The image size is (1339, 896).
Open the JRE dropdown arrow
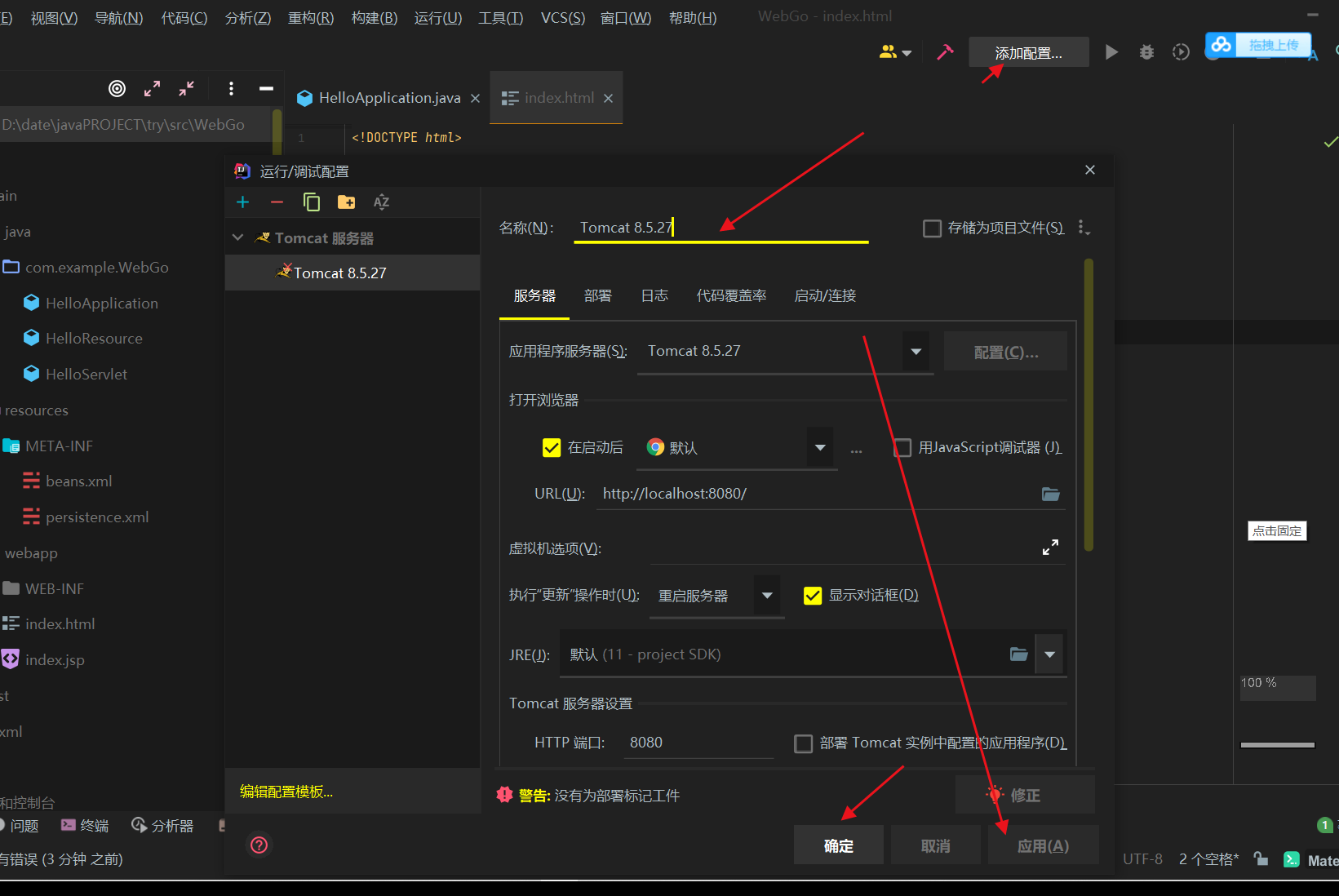click(1049, 654)
